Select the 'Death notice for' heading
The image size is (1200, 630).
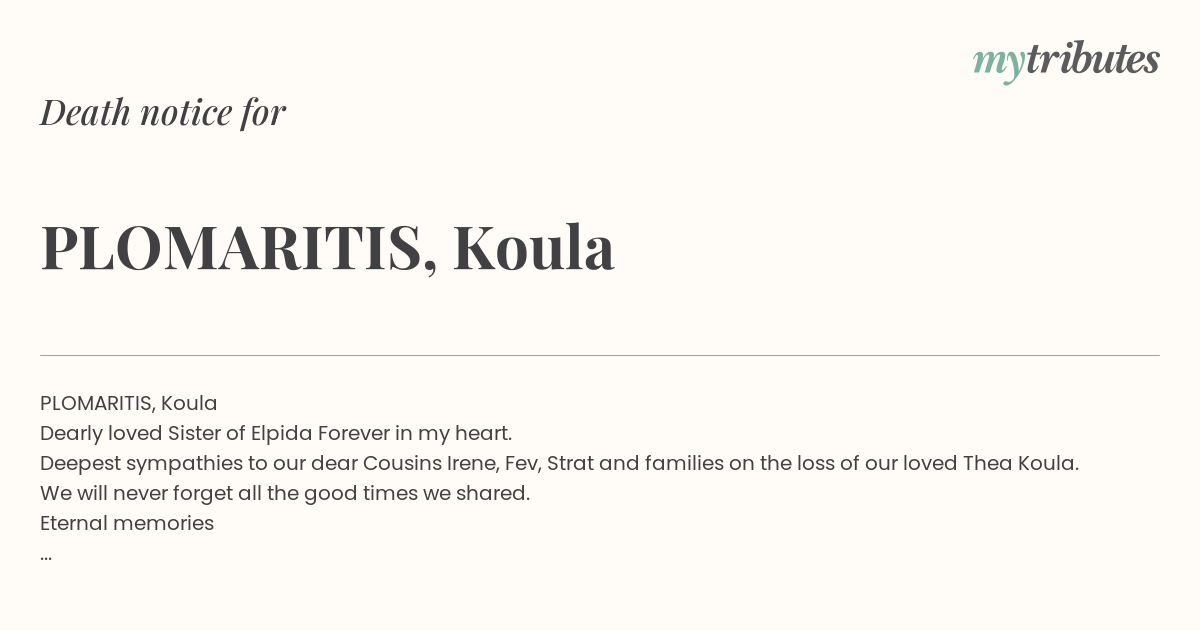click(163, 112)
